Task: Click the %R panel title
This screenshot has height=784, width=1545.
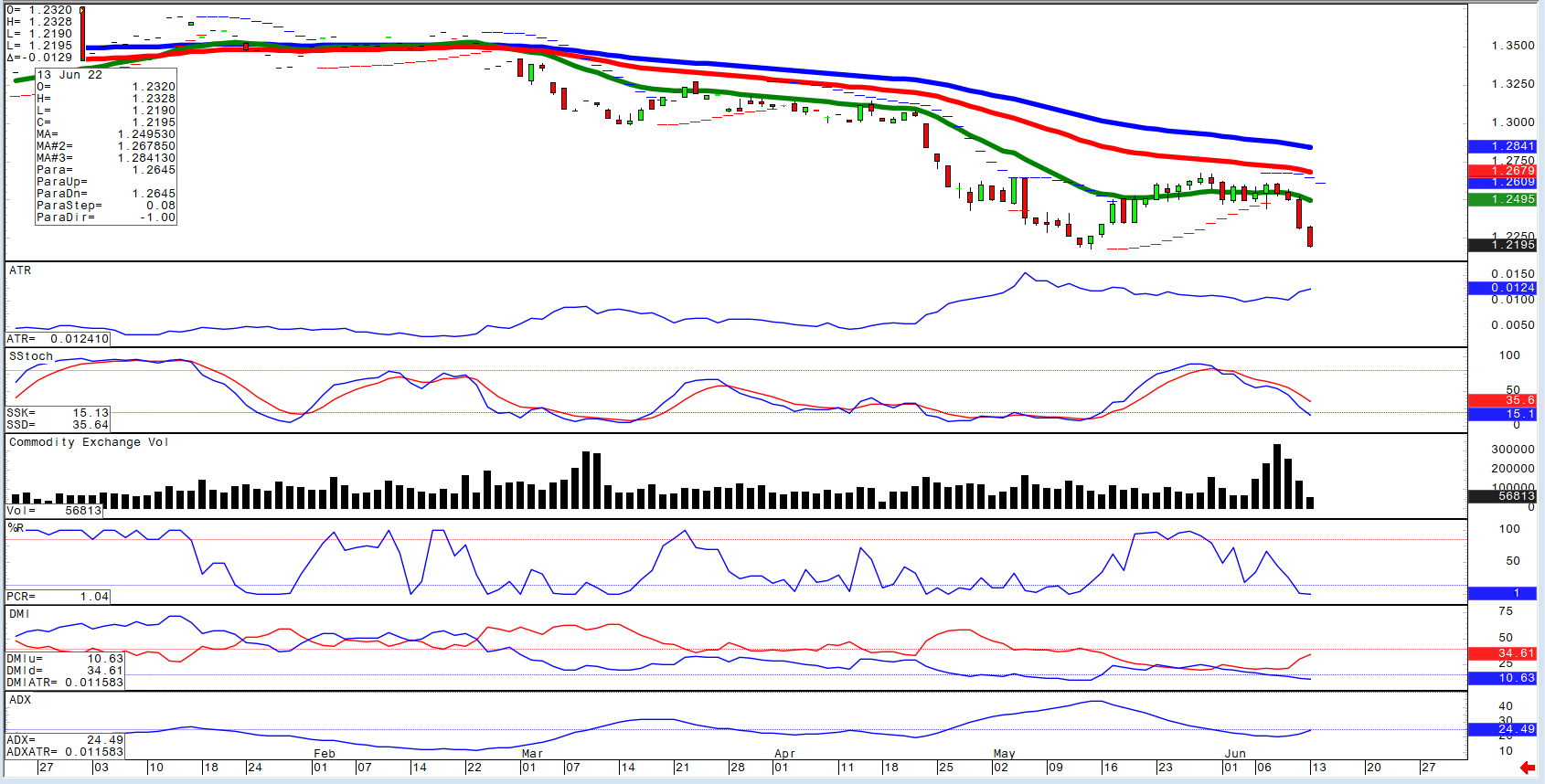Action: tap(16, 528)
